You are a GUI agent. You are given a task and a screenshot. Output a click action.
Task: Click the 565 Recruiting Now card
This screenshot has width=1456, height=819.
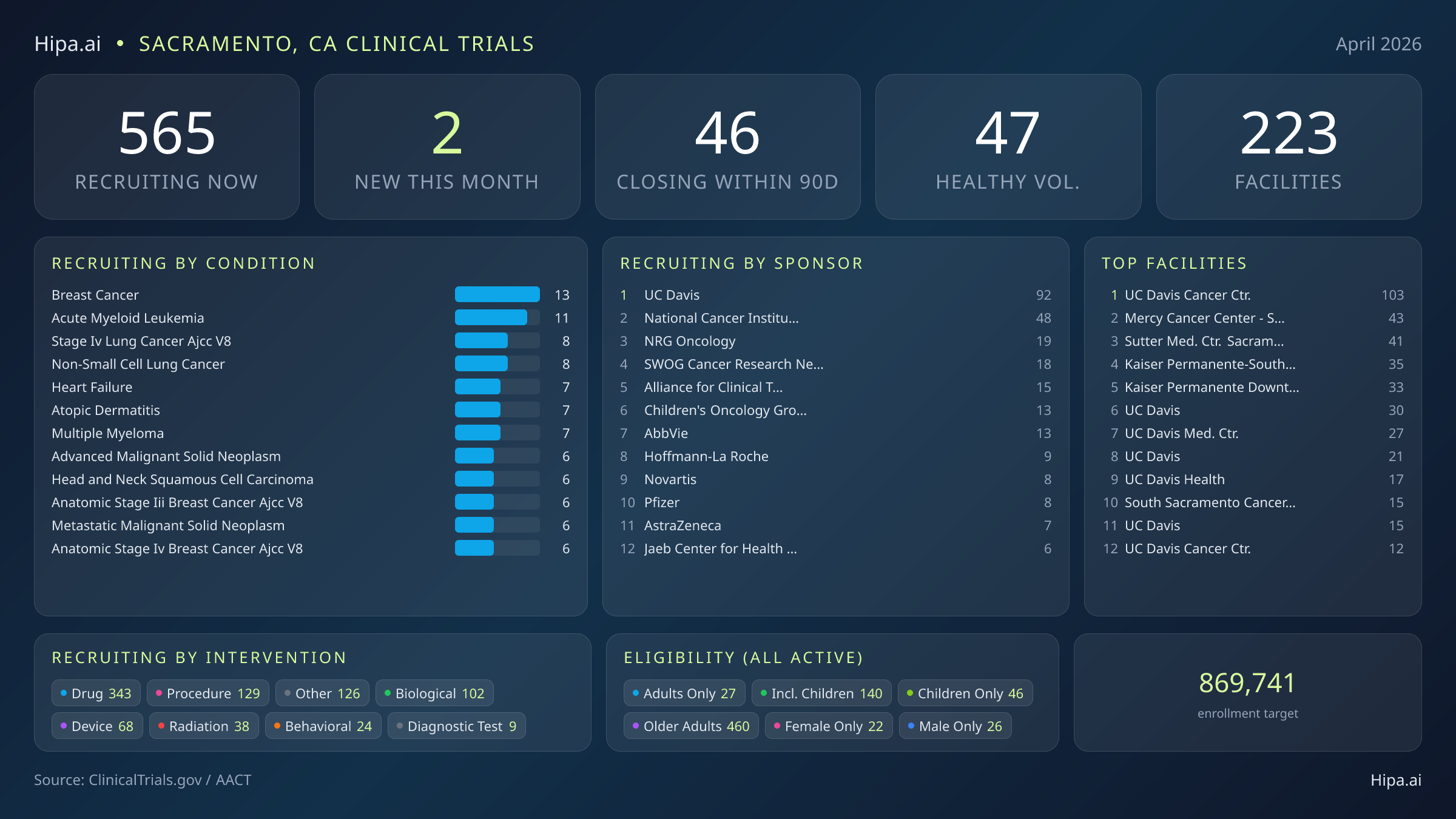[x=167, y=147]
